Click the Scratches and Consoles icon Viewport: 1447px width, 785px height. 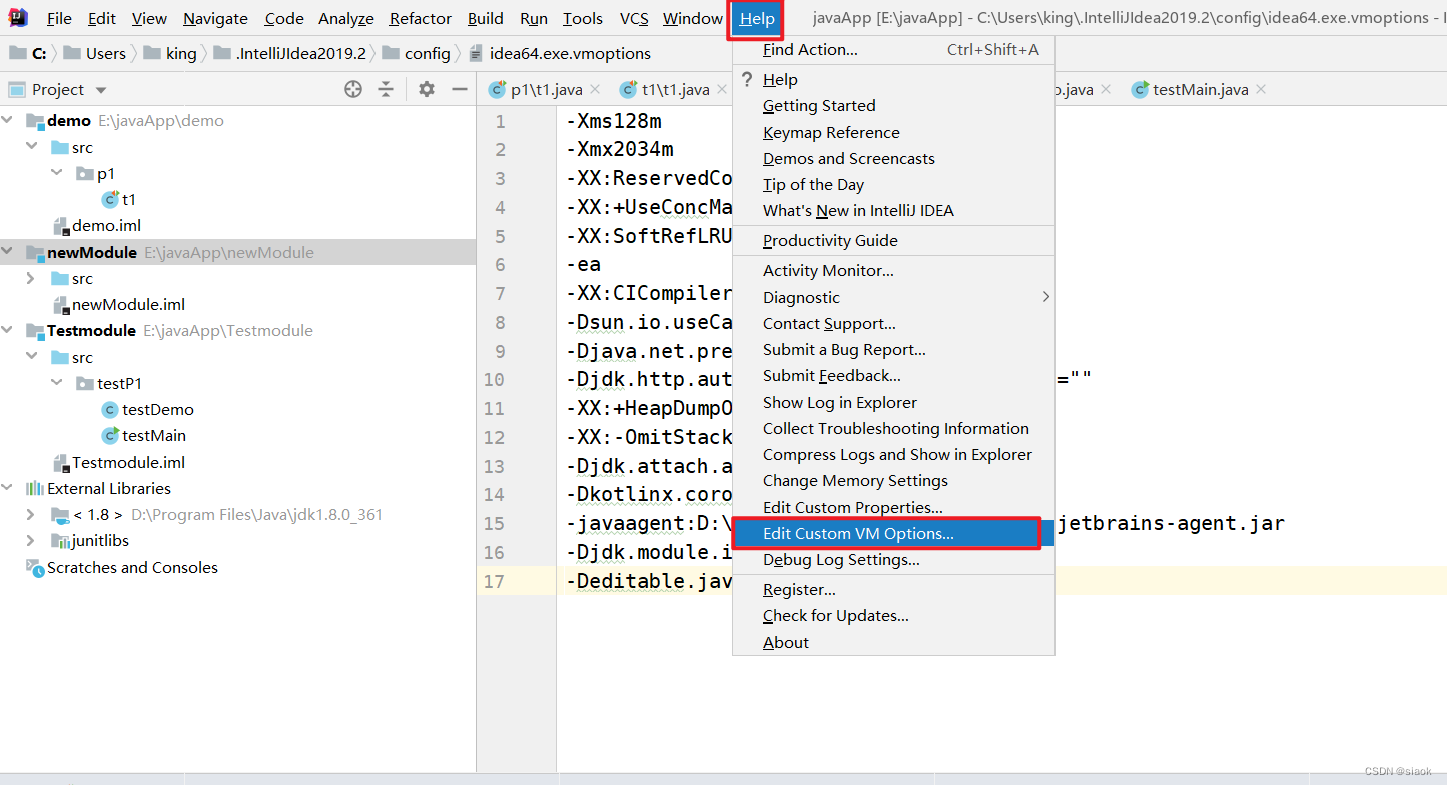tap(35, 567)
